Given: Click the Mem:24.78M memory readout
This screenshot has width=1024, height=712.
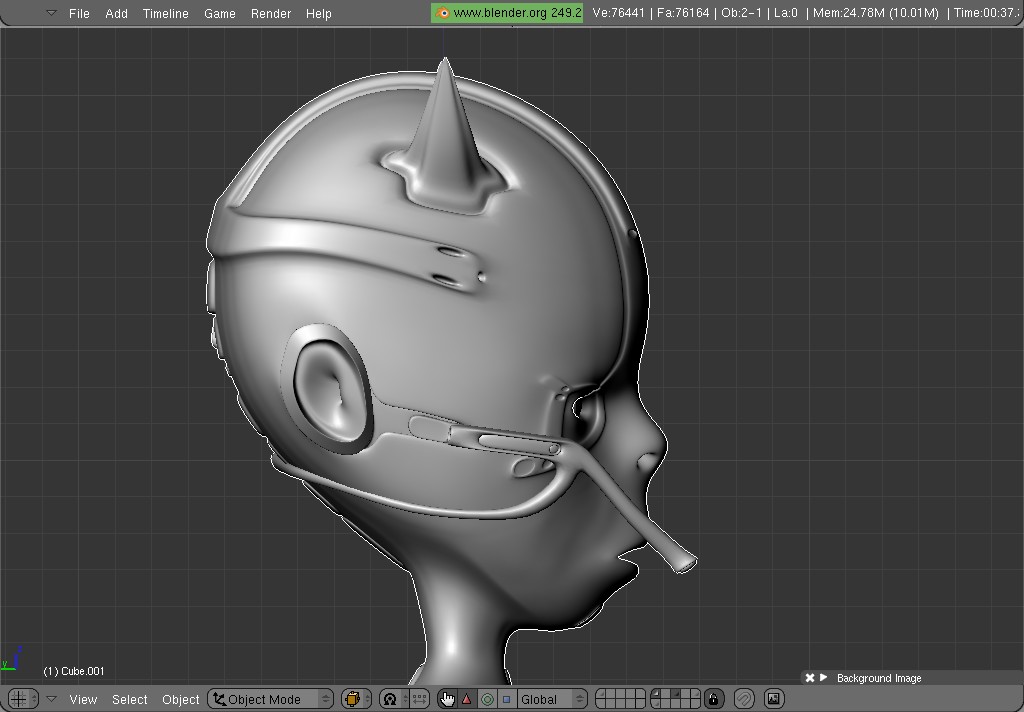Looking at the screenshot, I should (876, 12).
